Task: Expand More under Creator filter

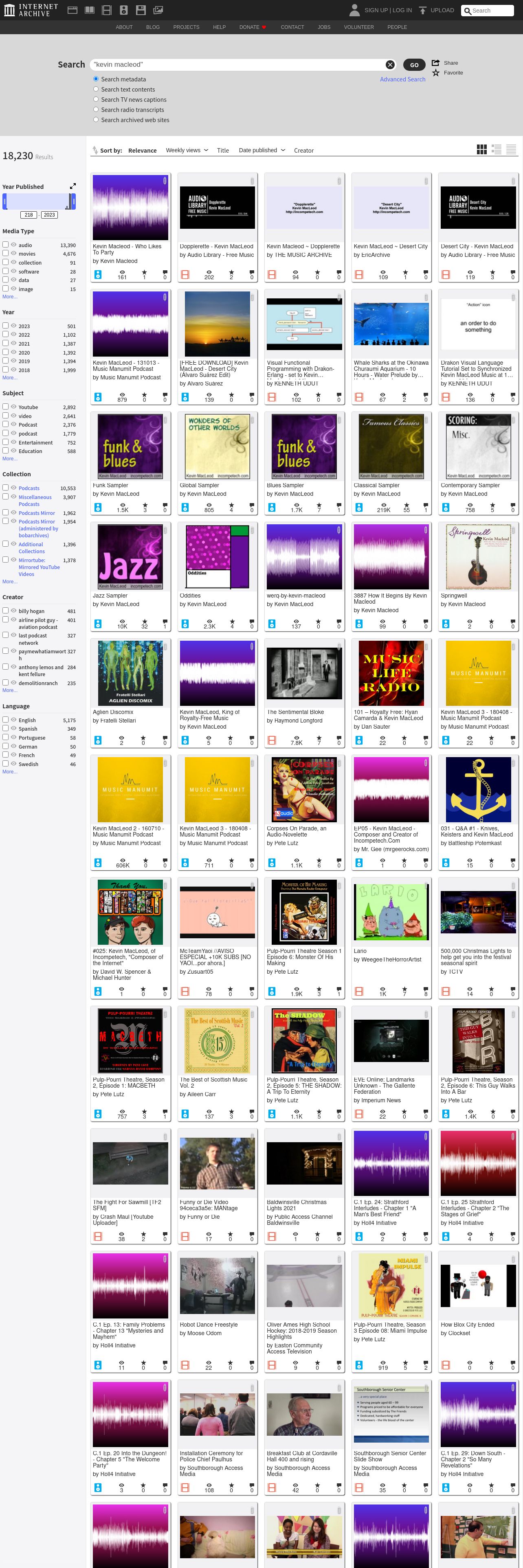Action: pyautogui.click(x=10, y=690)
